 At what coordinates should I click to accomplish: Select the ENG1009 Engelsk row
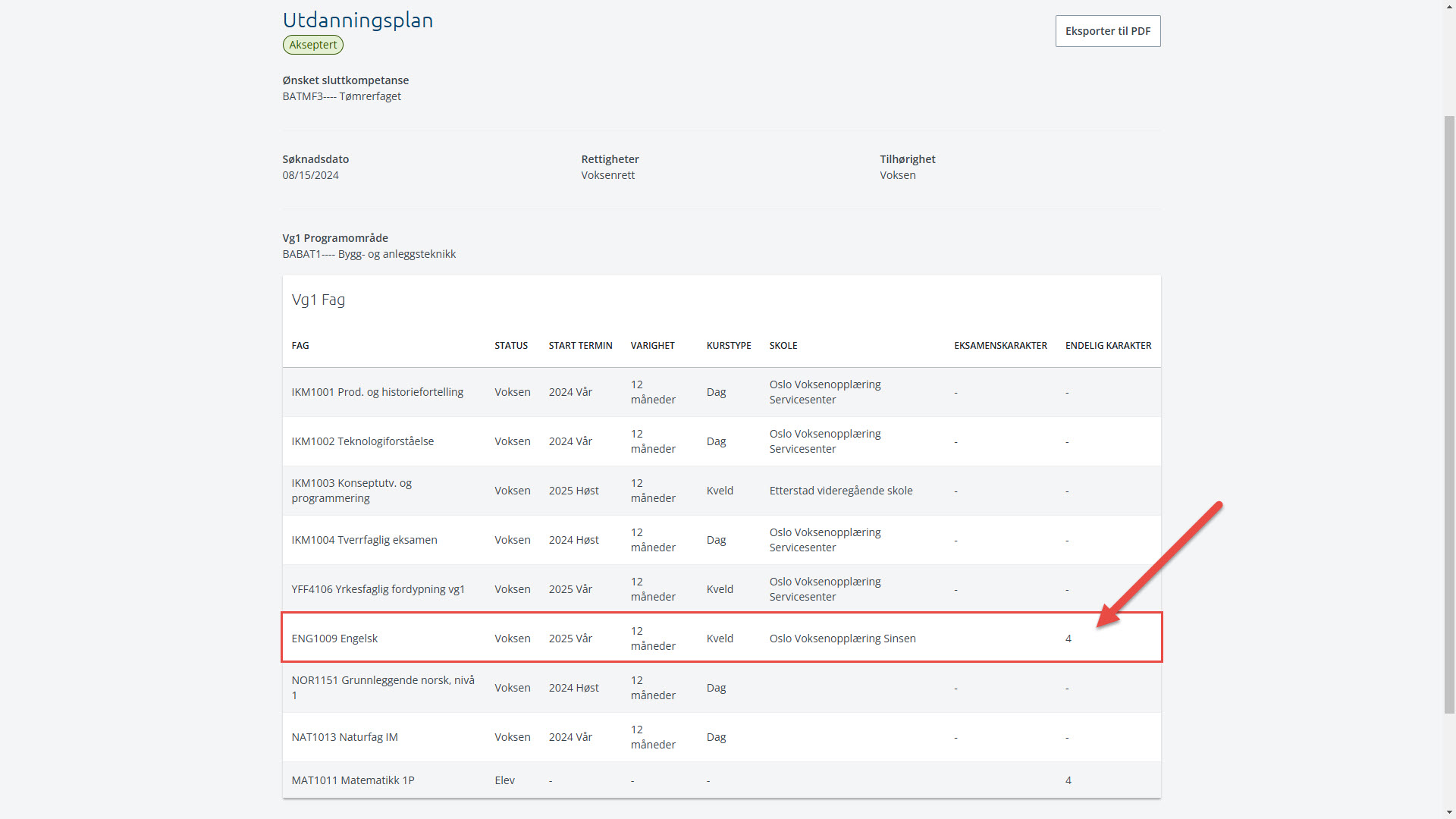334,639
